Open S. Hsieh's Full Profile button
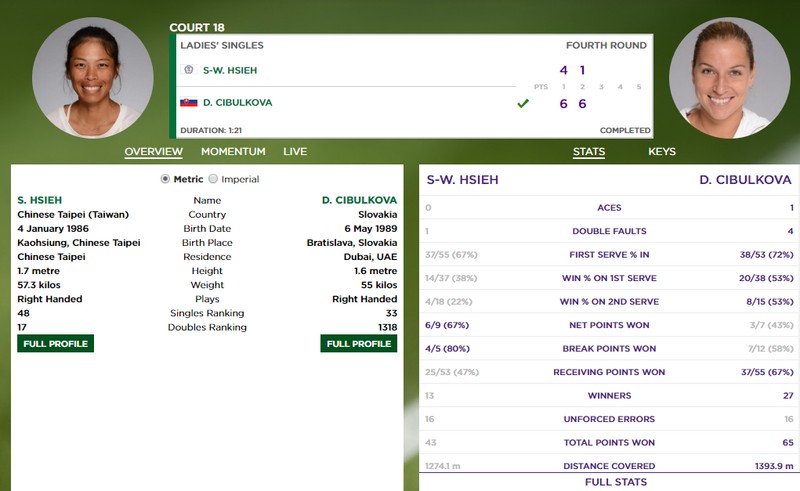The width and height of the screenshot is (800, 491). coord(55,343)
